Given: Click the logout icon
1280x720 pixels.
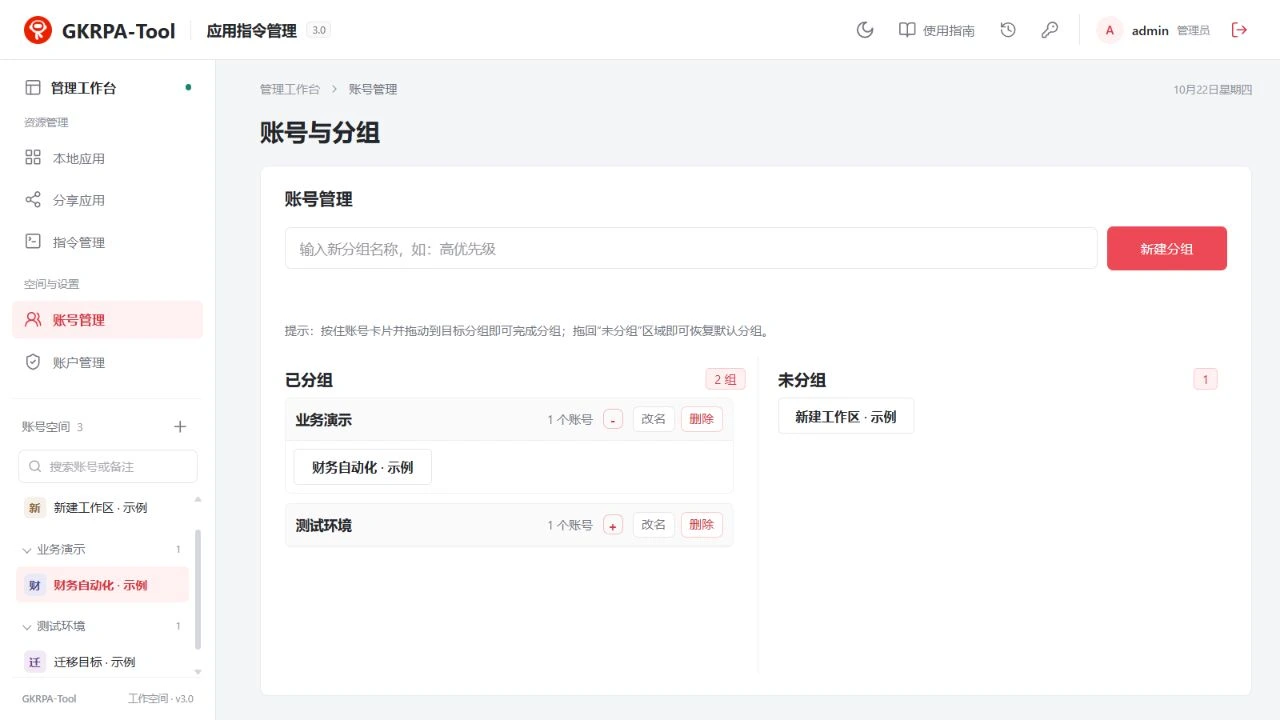Looking at the screenshot, I should coord(1240,30).
